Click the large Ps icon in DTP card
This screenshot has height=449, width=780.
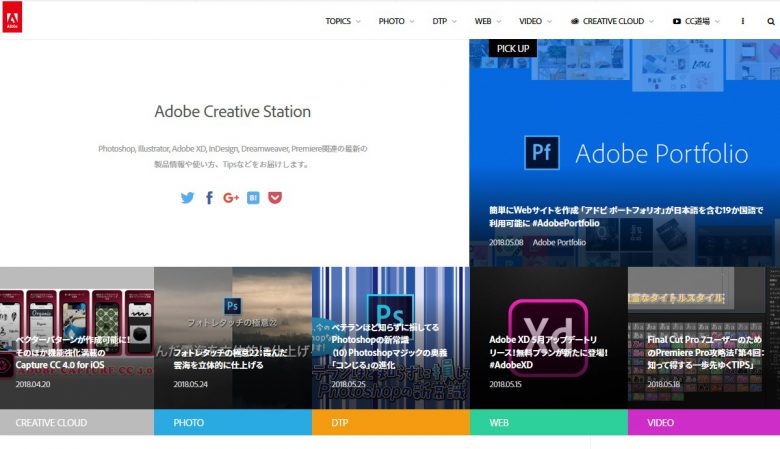(390, 313)
